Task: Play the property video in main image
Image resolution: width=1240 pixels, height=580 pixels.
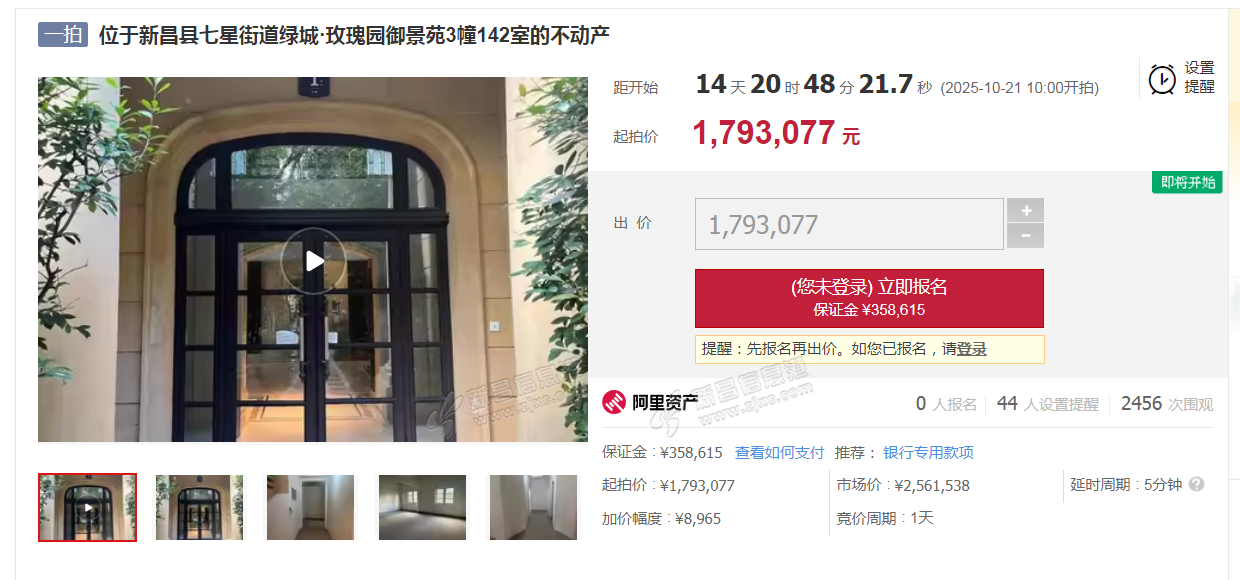Action: pyautogui.click(x=313, y=261)
